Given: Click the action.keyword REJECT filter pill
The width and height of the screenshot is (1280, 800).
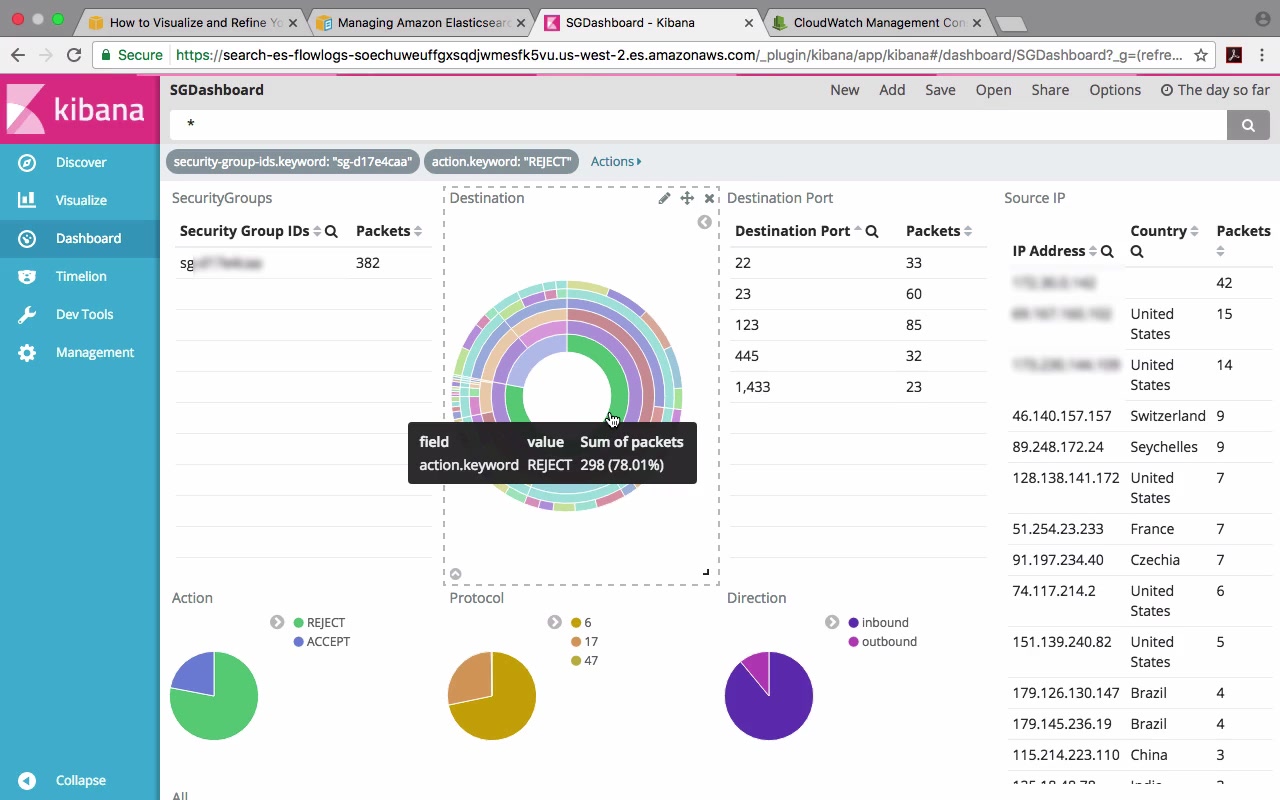Looking at the screenshot, I should point(501,161).
